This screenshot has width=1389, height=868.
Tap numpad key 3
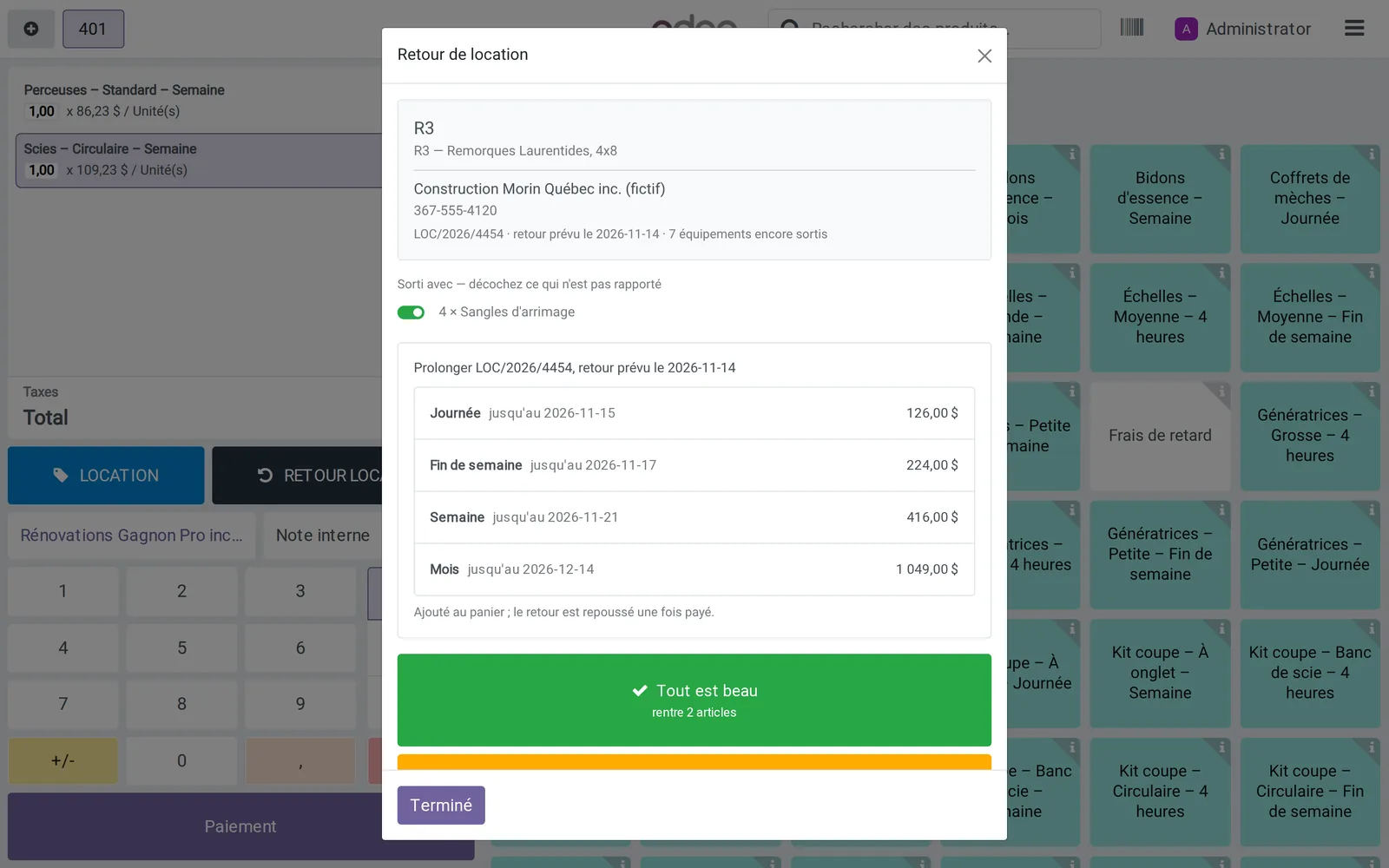[x=300, y=591]
